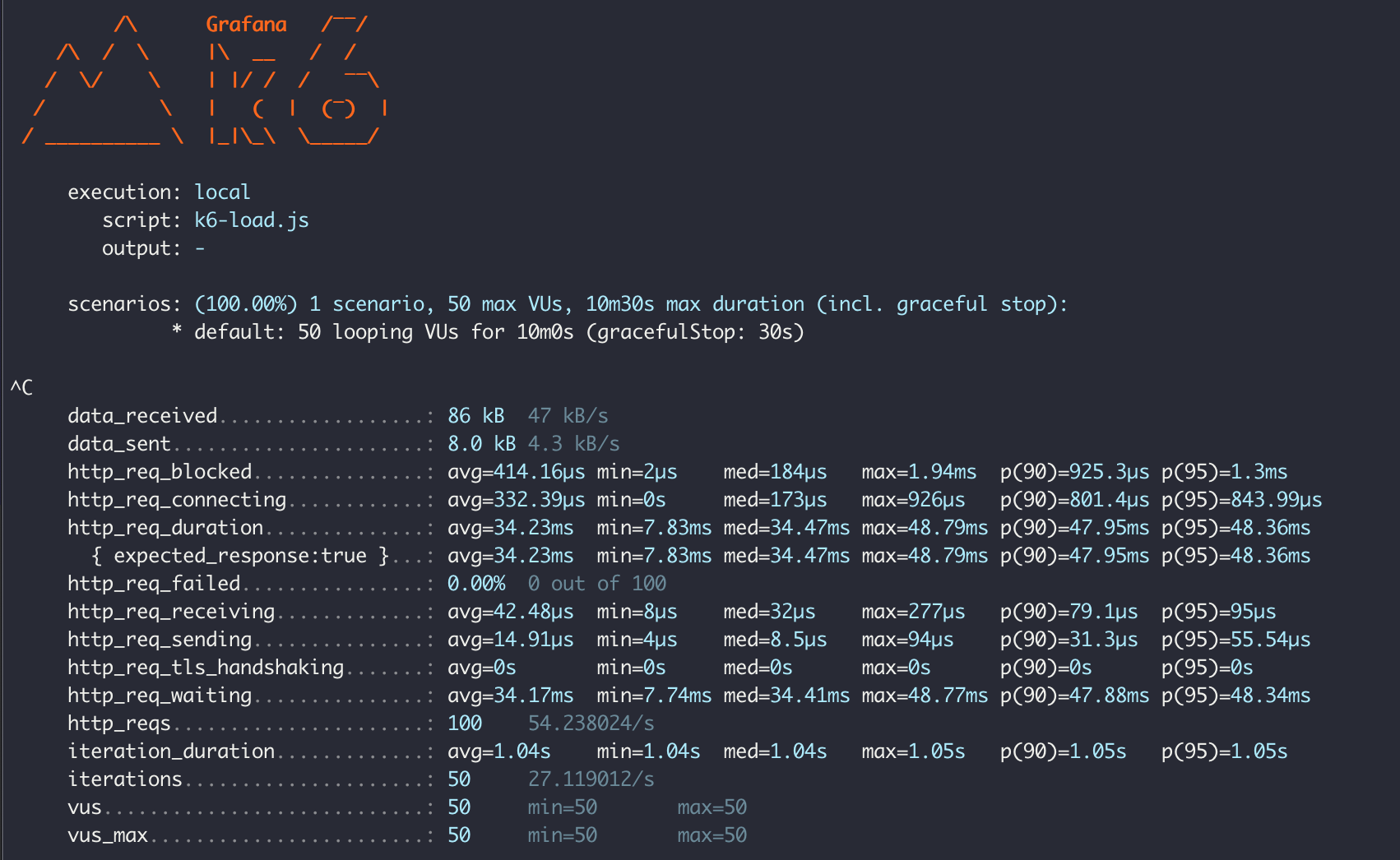The image size is (1400, 860).
Task: Click the http_req_failed metric name
Action: pyautogui.click(x=154, y=584)
